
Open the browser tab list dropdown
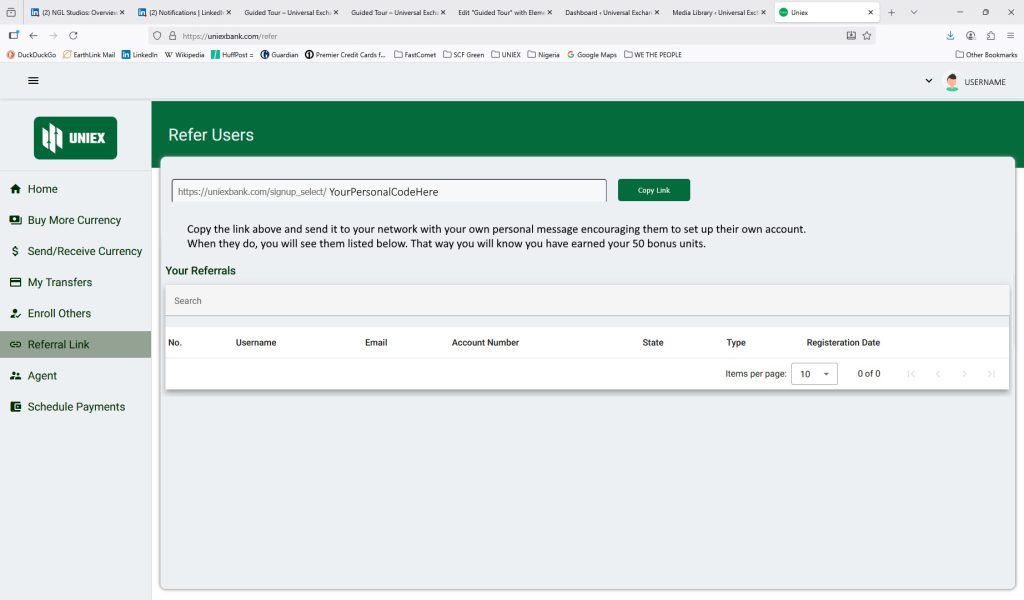(913, 12)
